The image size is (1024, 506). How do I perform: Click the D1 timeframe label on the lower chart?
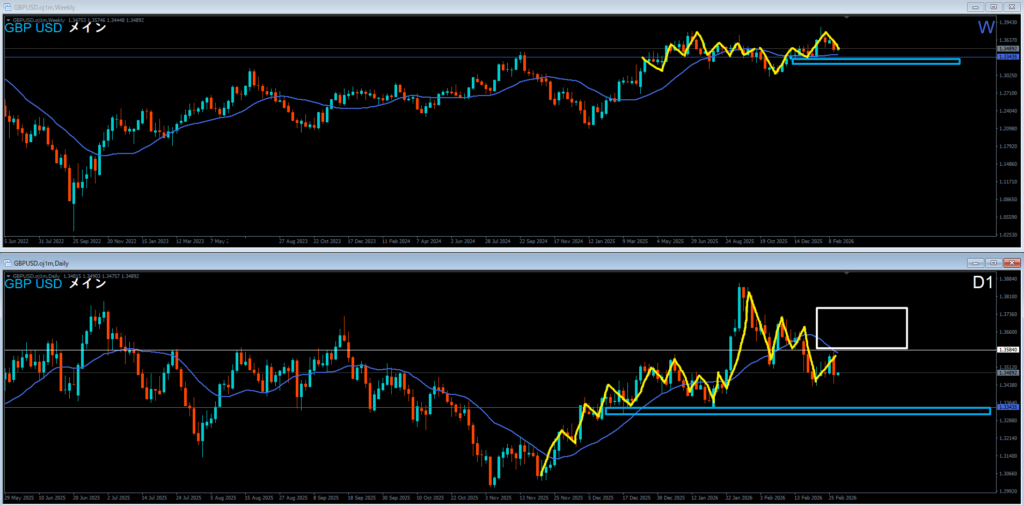coord(983,283)
